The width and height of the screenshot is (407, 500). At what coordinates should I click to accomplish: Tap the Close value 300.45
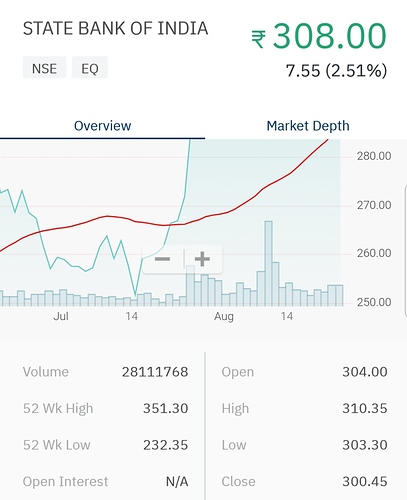pyautogui.click(x=365, y=482)
